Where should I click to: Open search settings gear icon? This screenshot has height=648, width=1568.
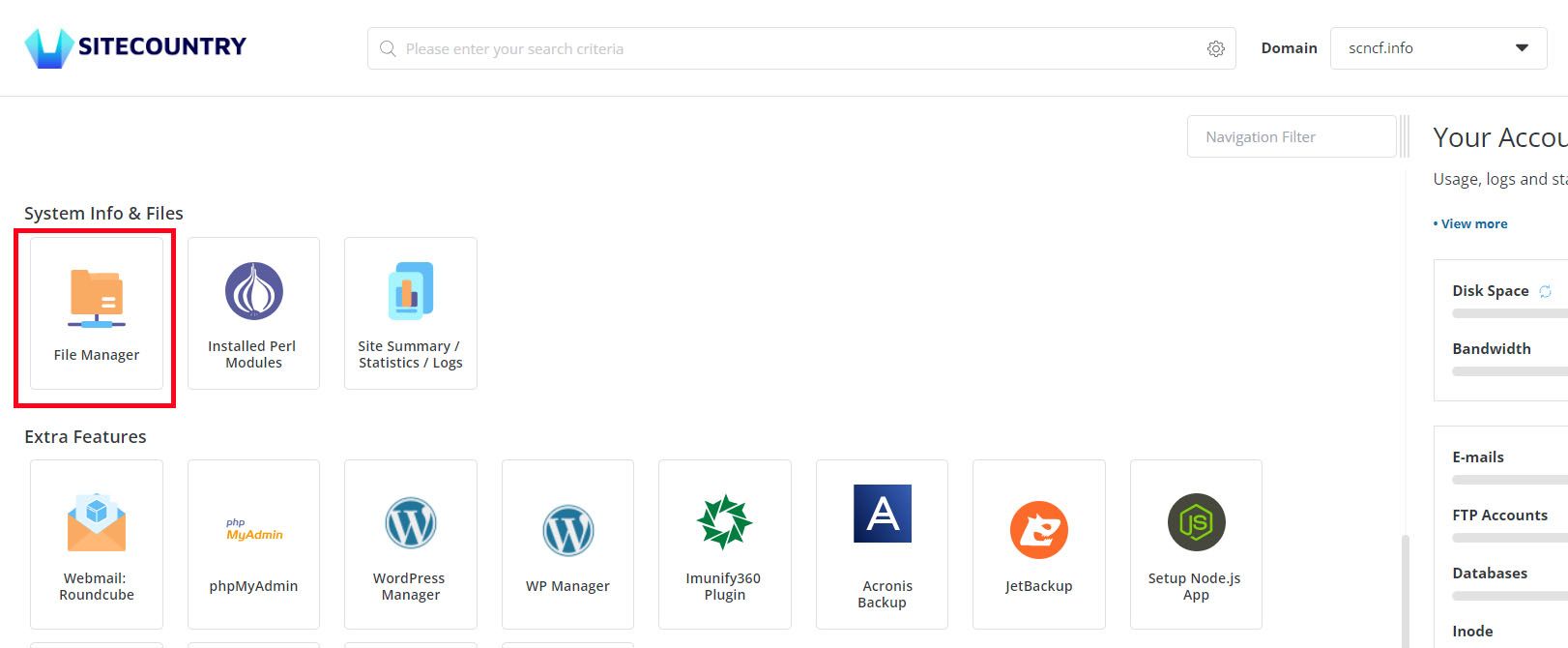click(1216, 49)
